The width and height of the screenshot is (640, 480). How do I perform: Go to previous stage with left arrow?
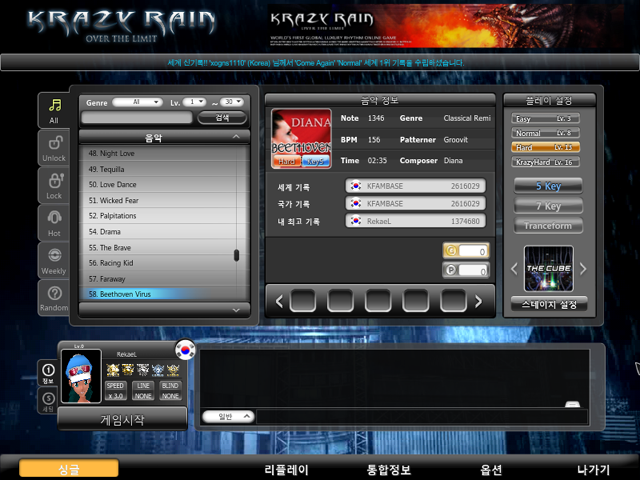click(x=514, y=269)
